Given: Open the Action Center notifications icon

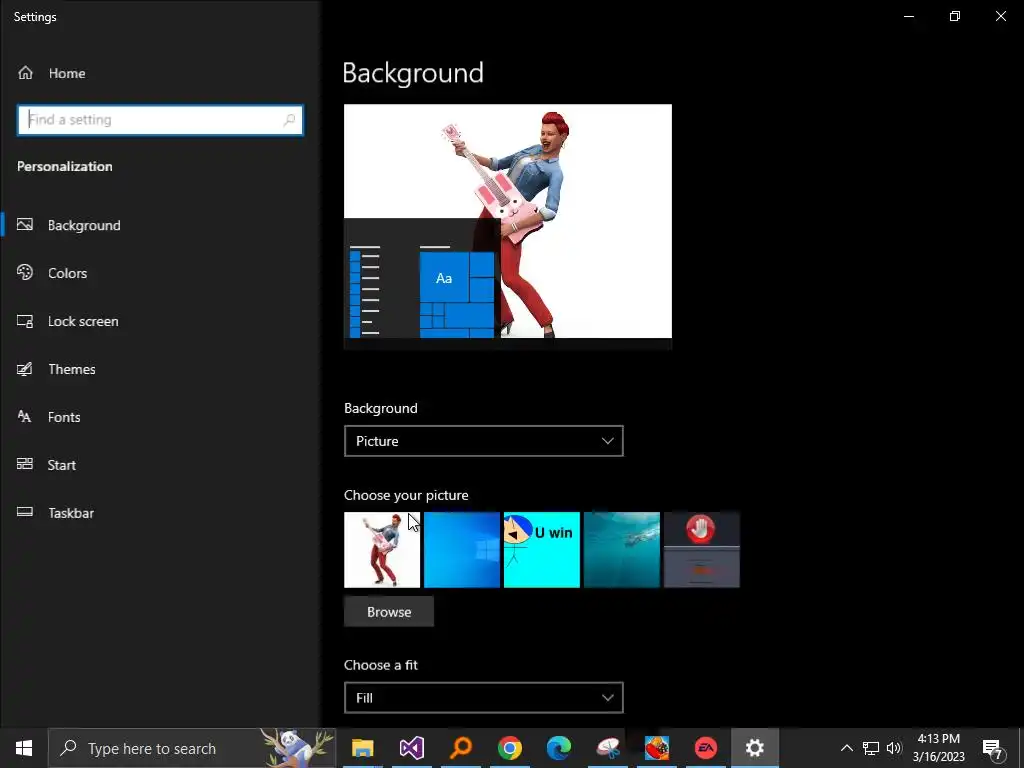Looking at the screenshot, I should click(993, 748).
